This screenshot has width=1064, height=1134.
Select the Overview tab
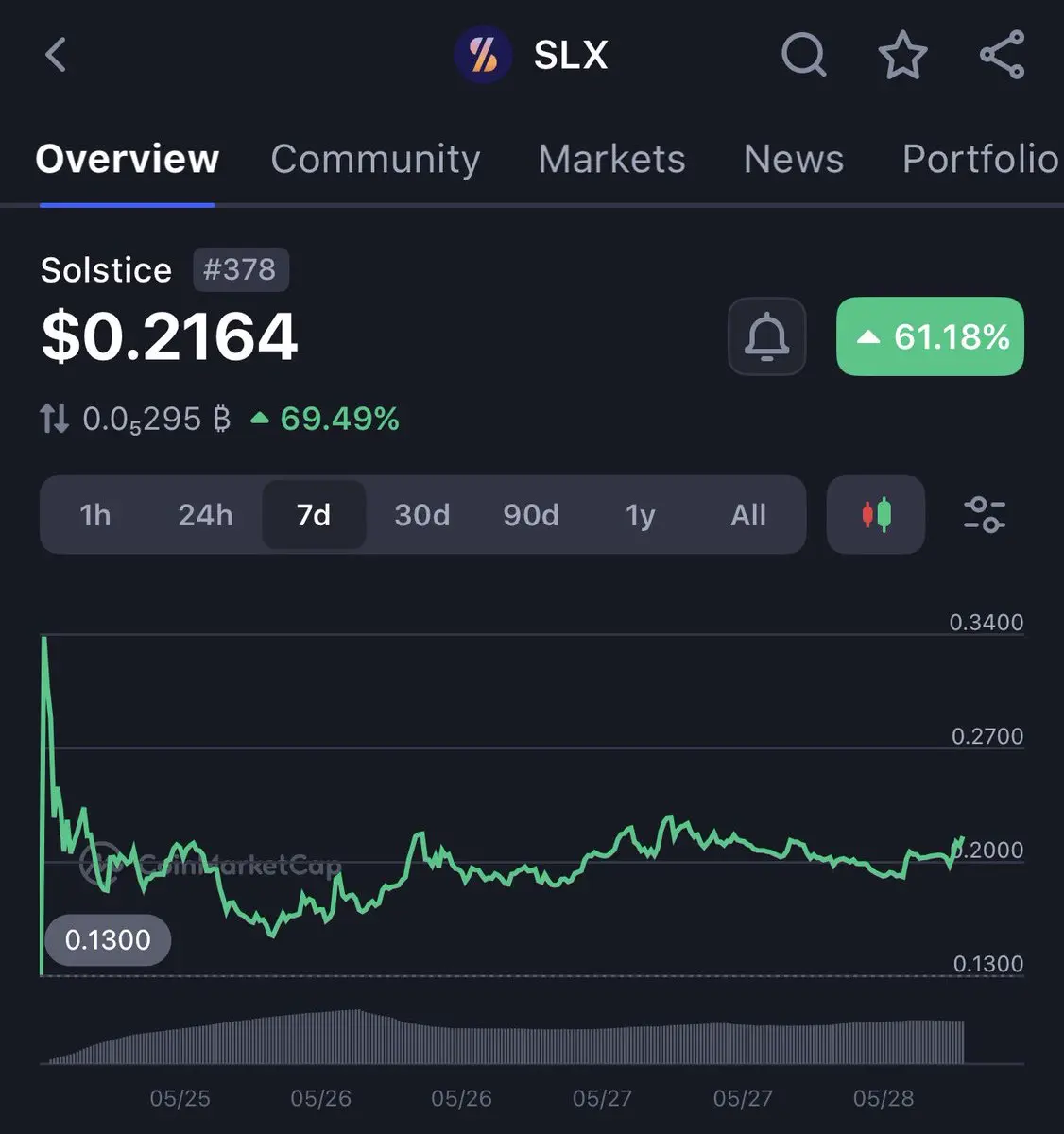pos(128,159)
